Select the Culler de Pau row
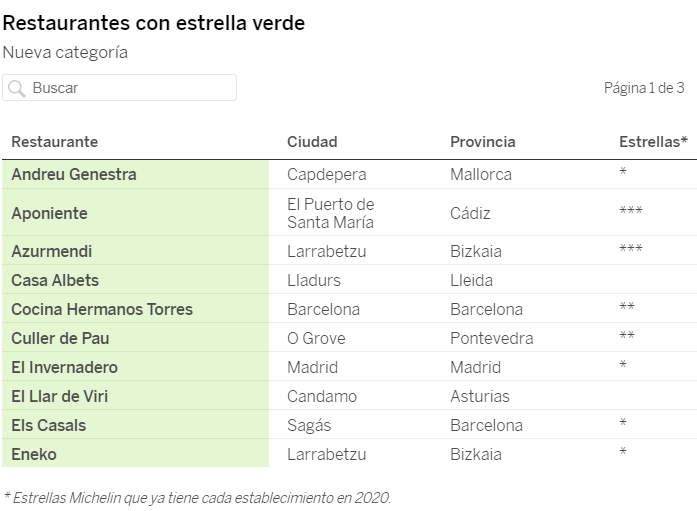Image resolution: width=697 pixels, height=511 pixels. 60,338
